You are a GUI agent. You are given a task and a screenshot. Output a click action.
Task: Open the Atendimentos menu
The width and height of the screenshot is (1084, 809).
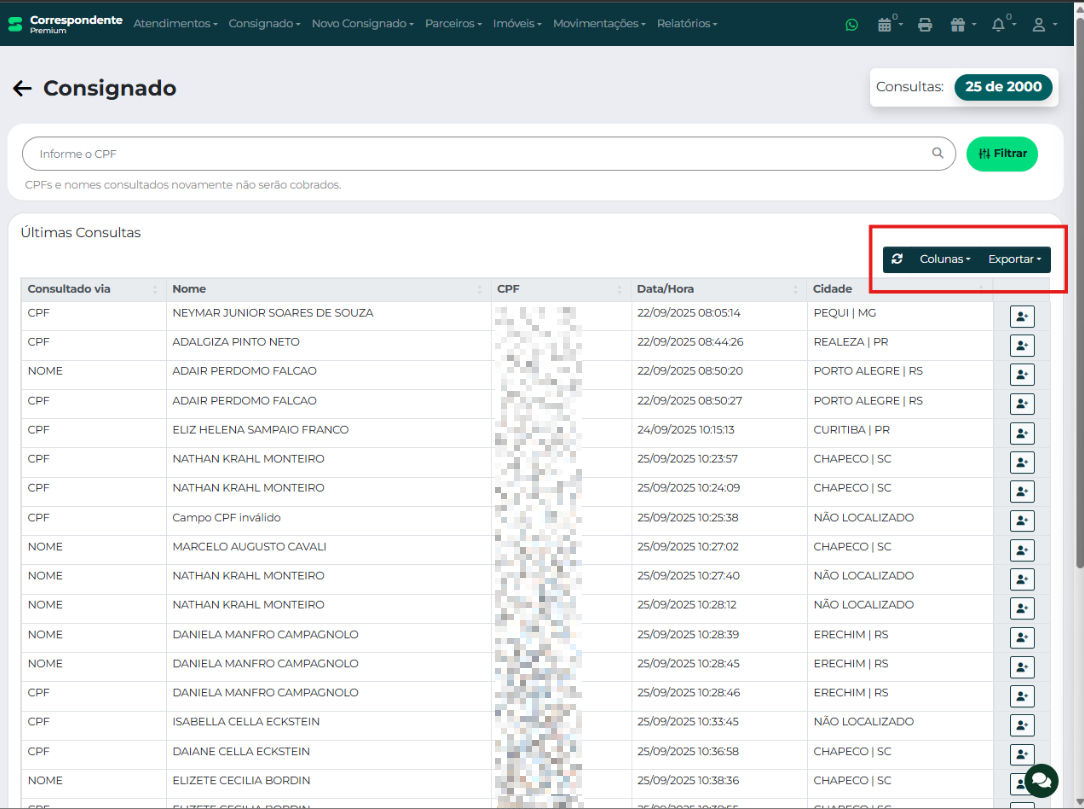tap(175, 23)
